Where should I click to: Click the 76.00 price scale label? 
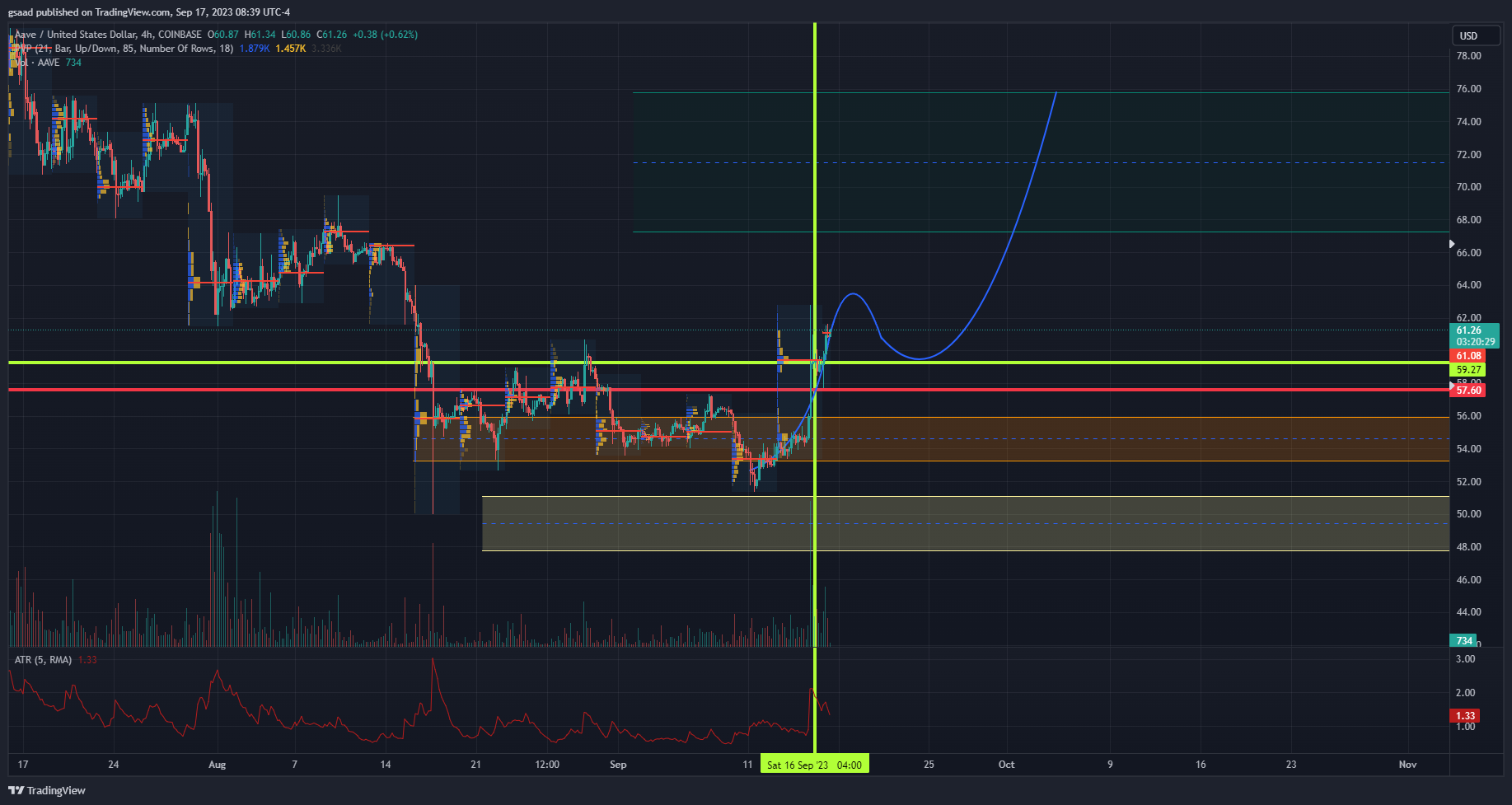coord(1468,89)
